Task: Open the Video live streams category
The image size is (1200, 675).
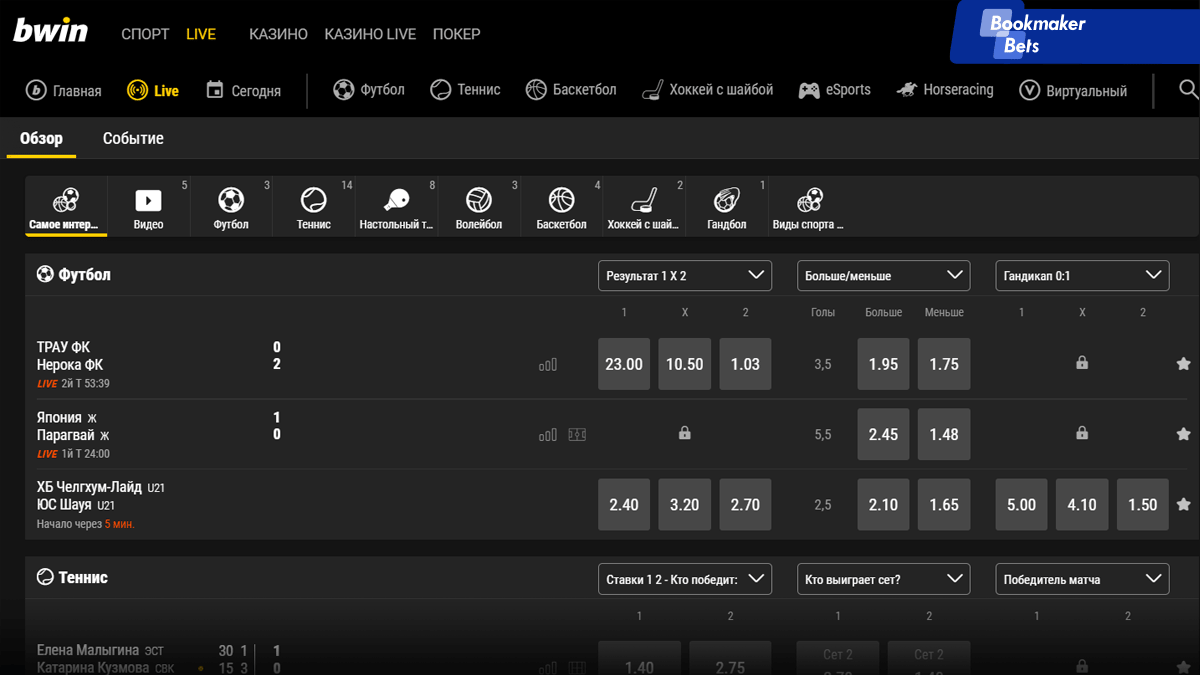Action: (x=148, y=207)
